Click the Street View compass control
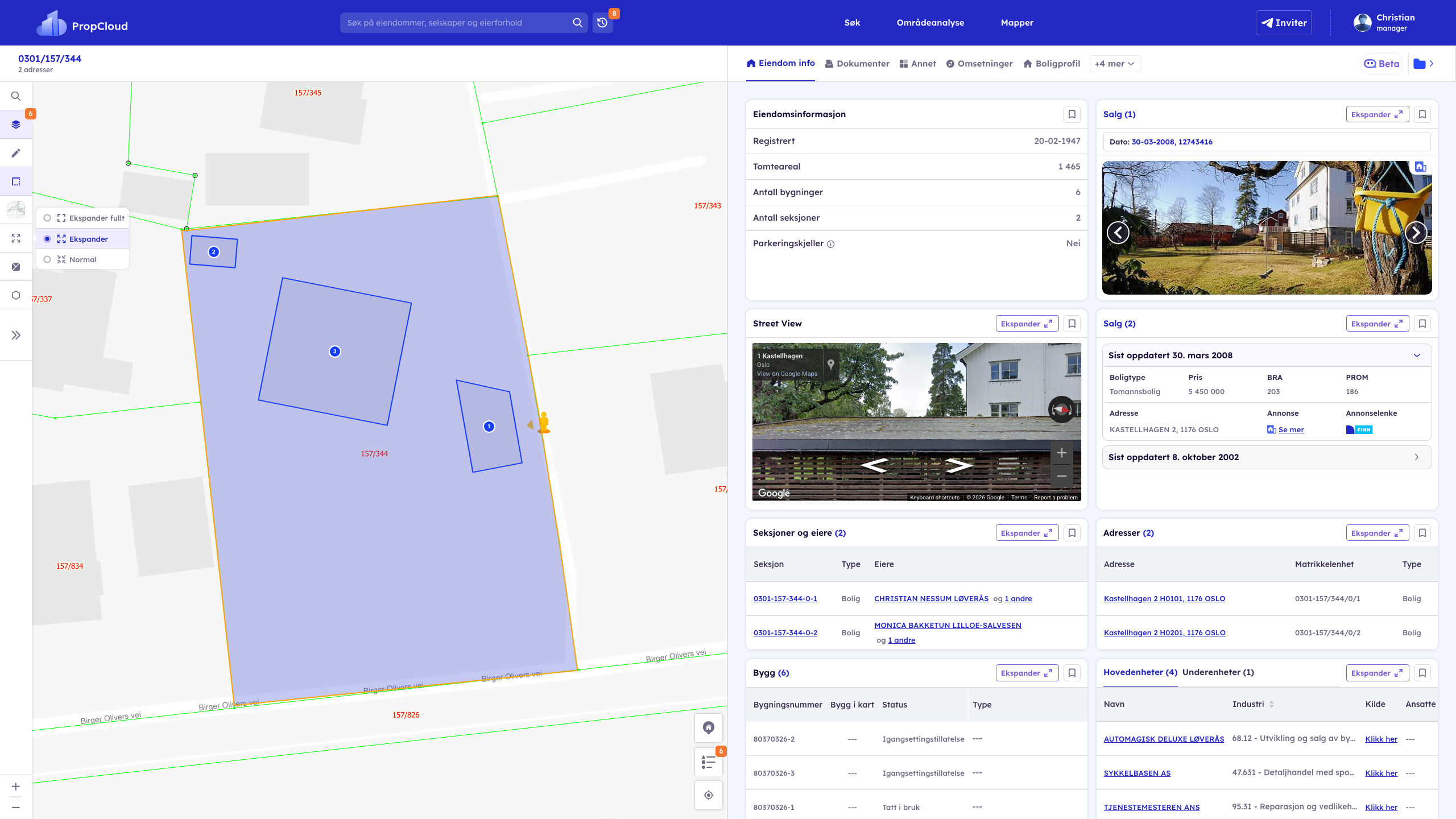The height and width of the screenshot is (819, 1456). coord(1061,409)
